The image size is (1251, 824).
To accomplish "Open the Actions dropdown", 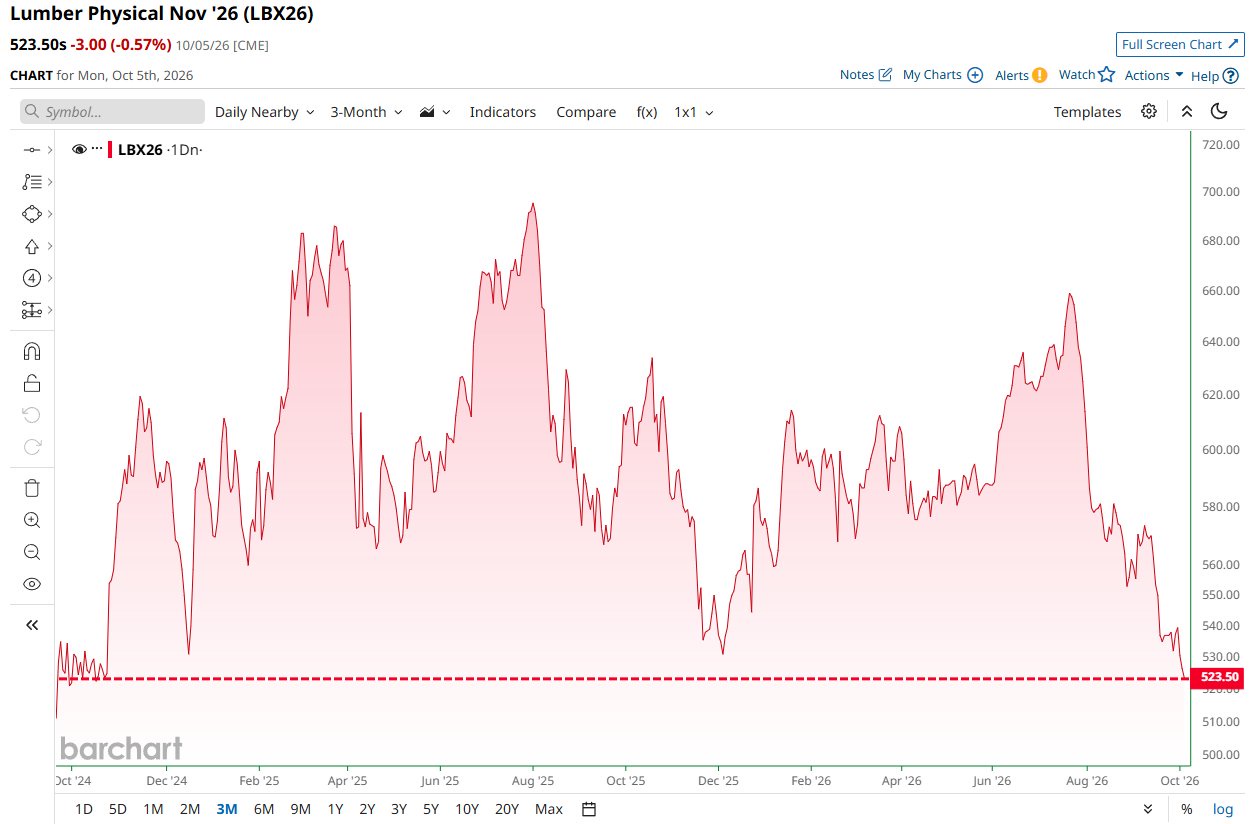I will (1154, 75).
